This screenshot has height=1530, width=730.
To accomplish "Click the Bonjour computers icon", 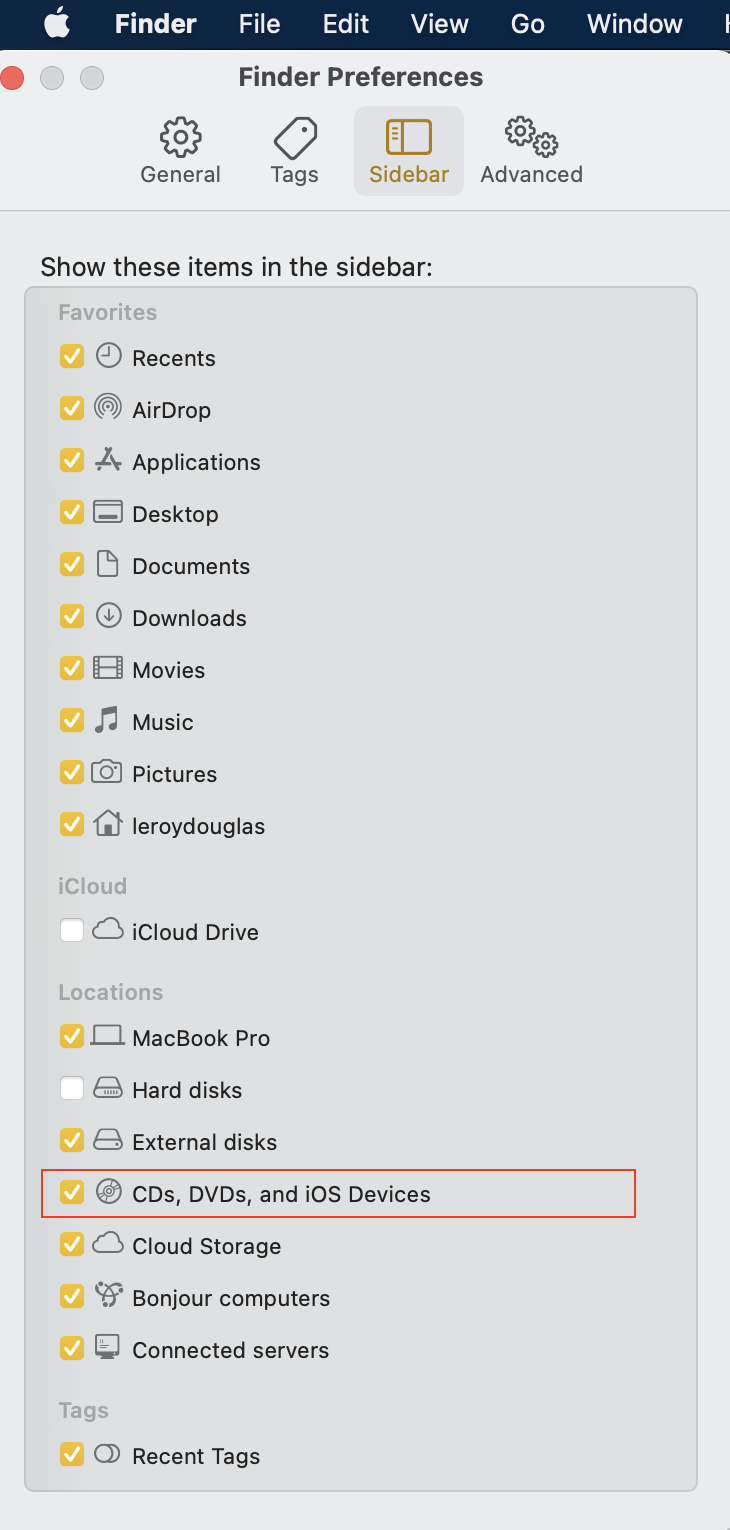I will click(x=107, y=1296).
